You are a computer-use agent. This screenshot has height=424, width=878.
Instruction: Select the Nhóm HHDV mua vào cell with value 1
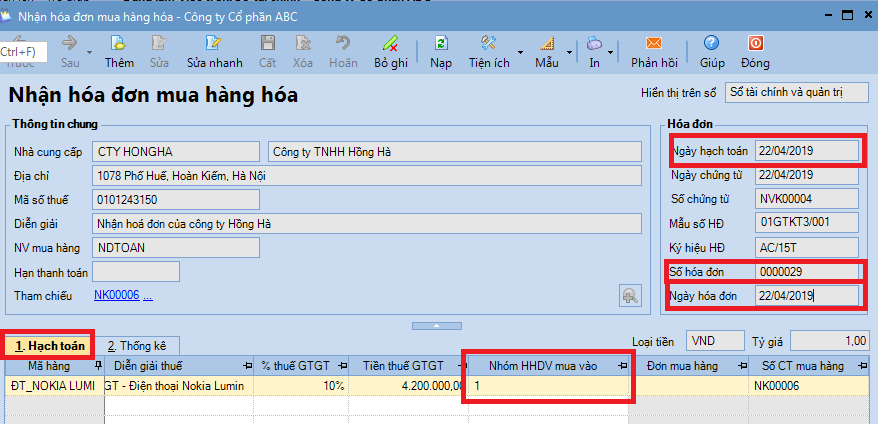tap(547, 386)
